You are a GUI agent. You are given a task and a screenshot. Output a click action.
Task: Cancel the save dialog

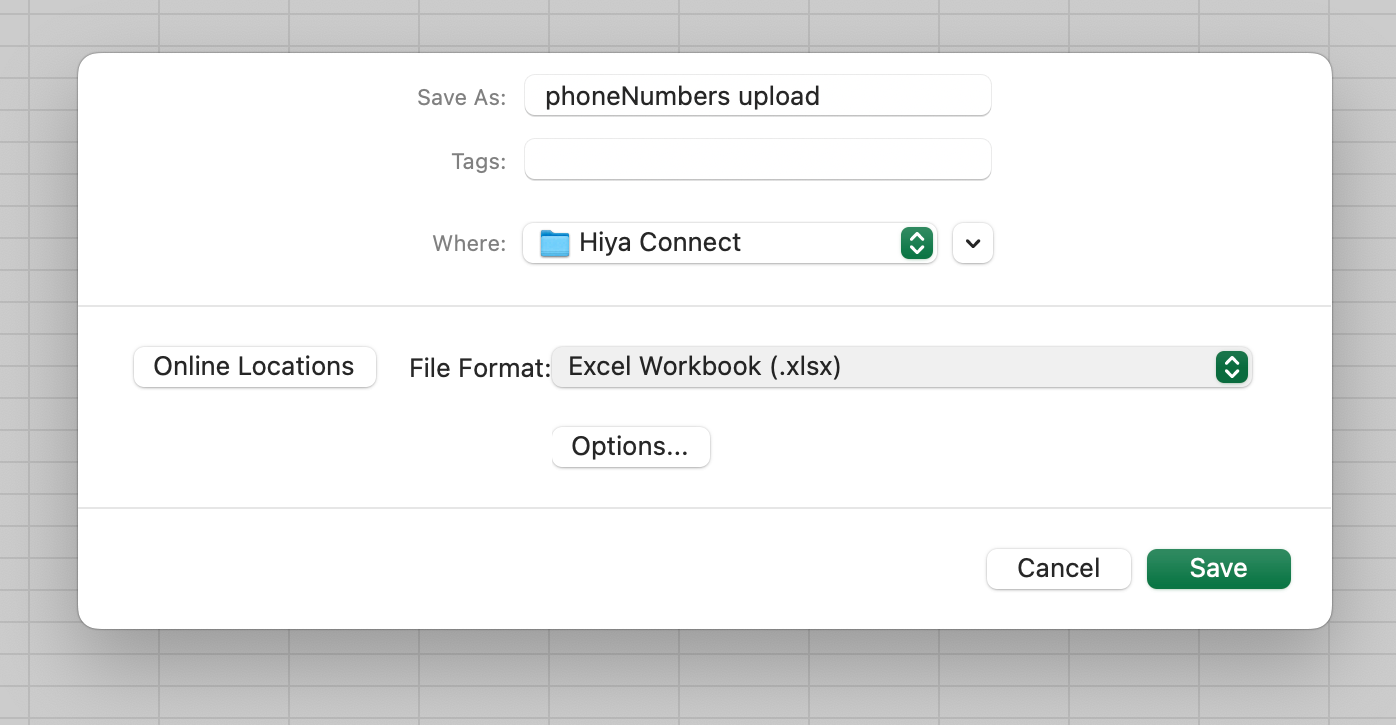(1058, 568)
